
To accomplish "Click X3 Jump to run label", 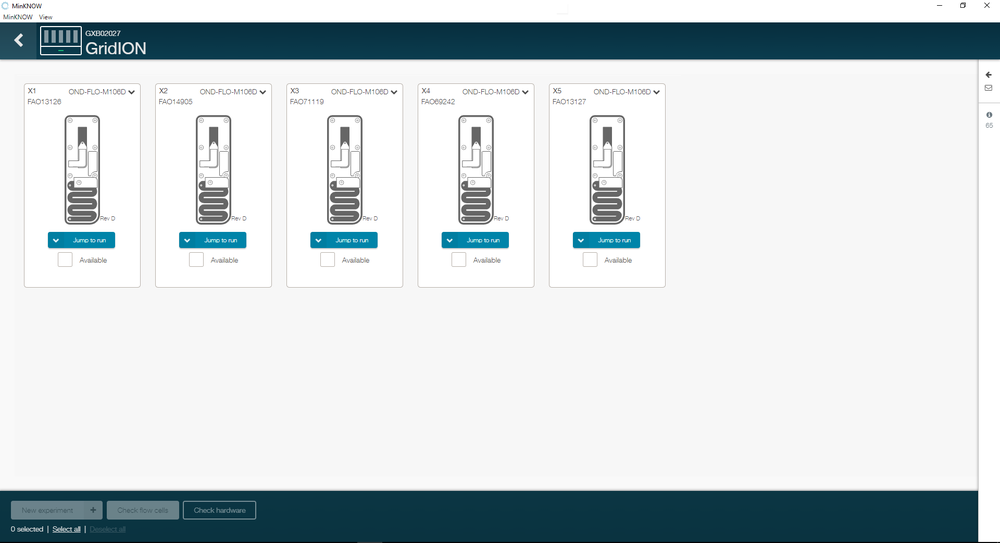I will click(x=352, y=241).
